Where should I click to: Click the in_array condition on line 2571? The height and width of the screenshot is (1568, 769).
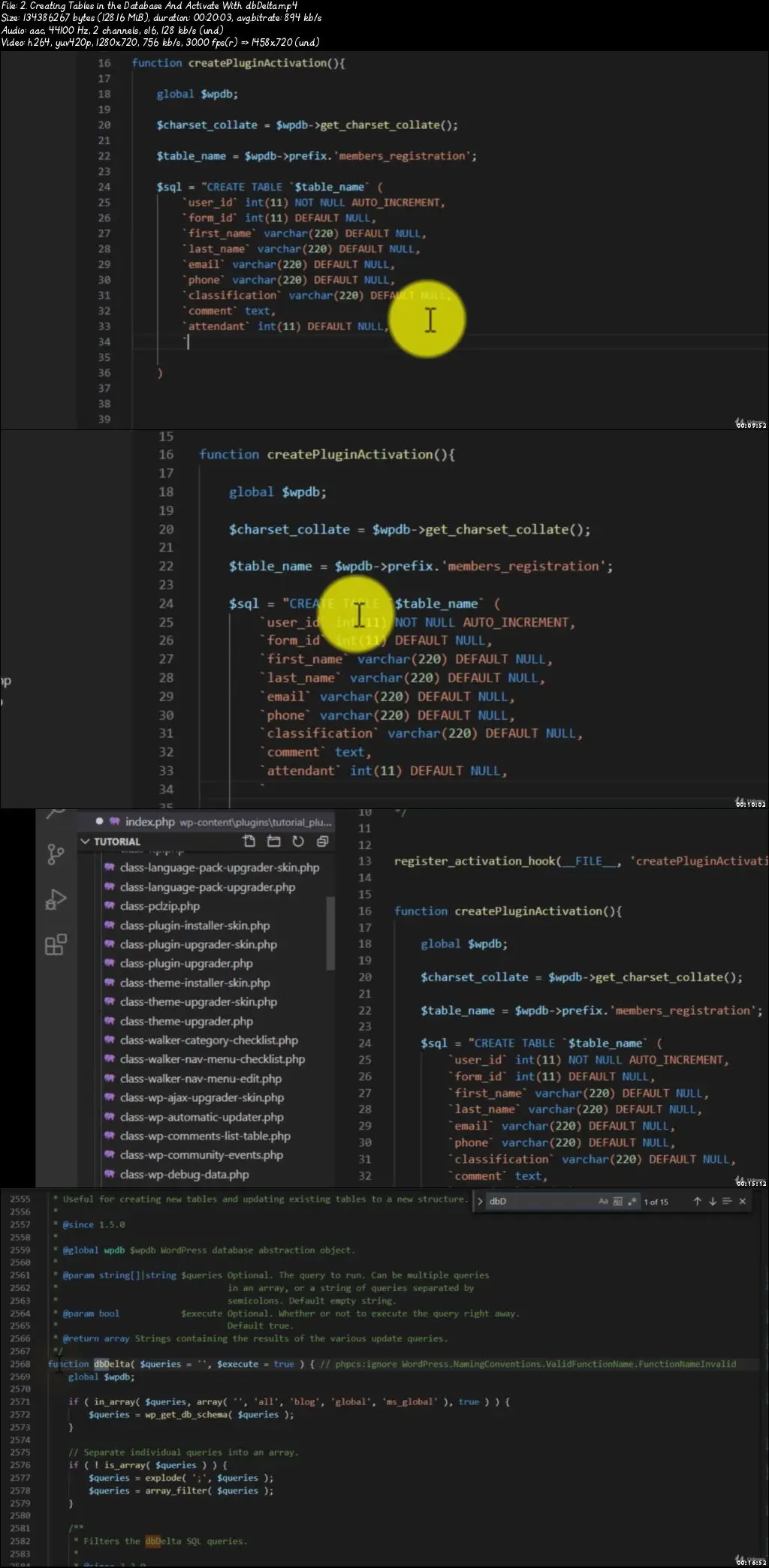[x=289, y=1402]
